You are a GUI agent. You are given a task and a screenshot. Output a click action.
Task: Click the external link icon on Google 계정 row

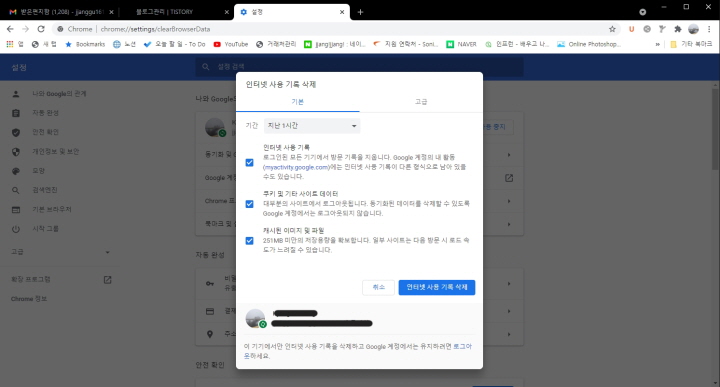509,178
